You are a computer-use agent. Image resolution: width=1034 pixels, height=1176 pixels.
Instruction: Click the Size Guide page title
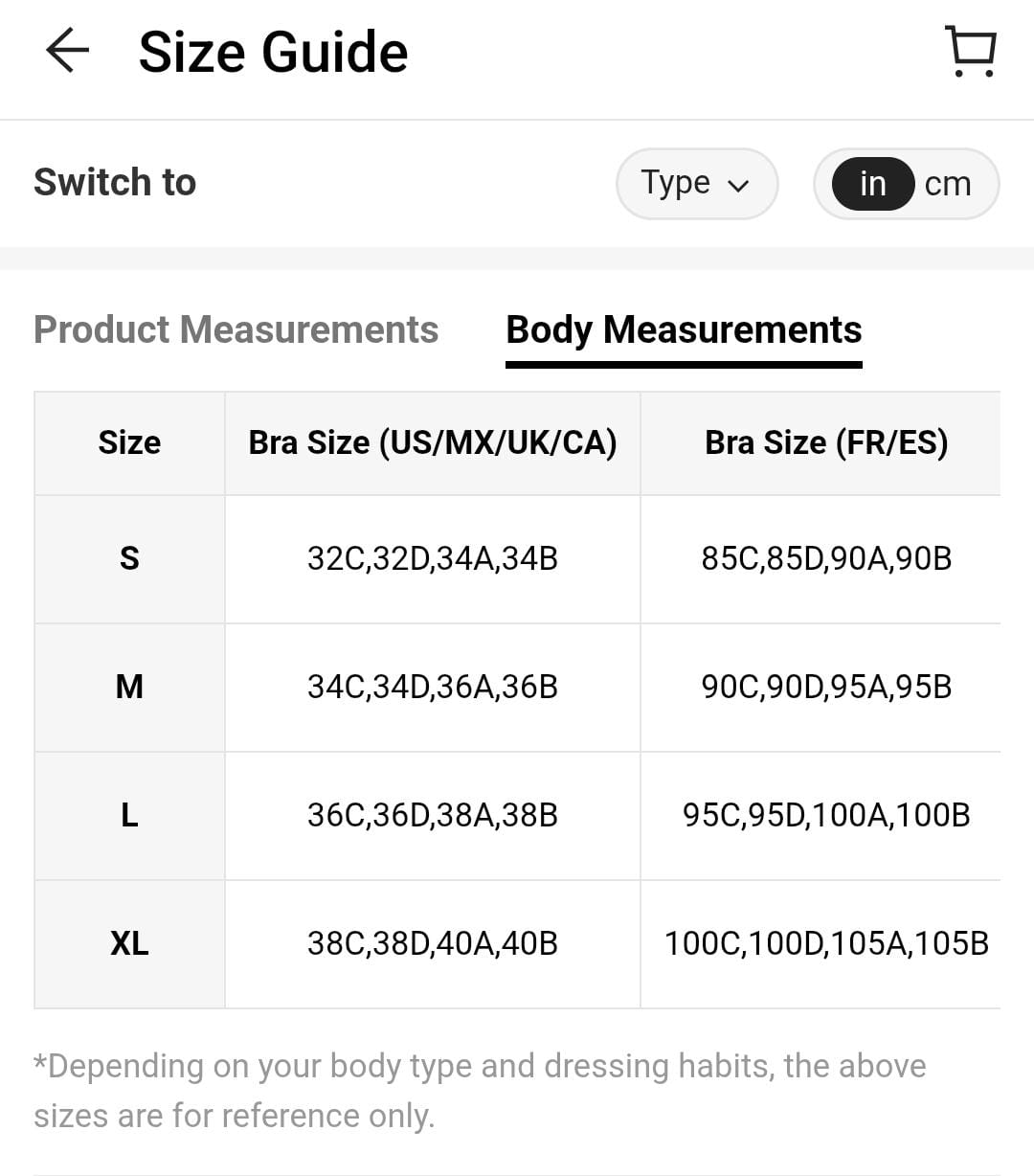[273, 52]
